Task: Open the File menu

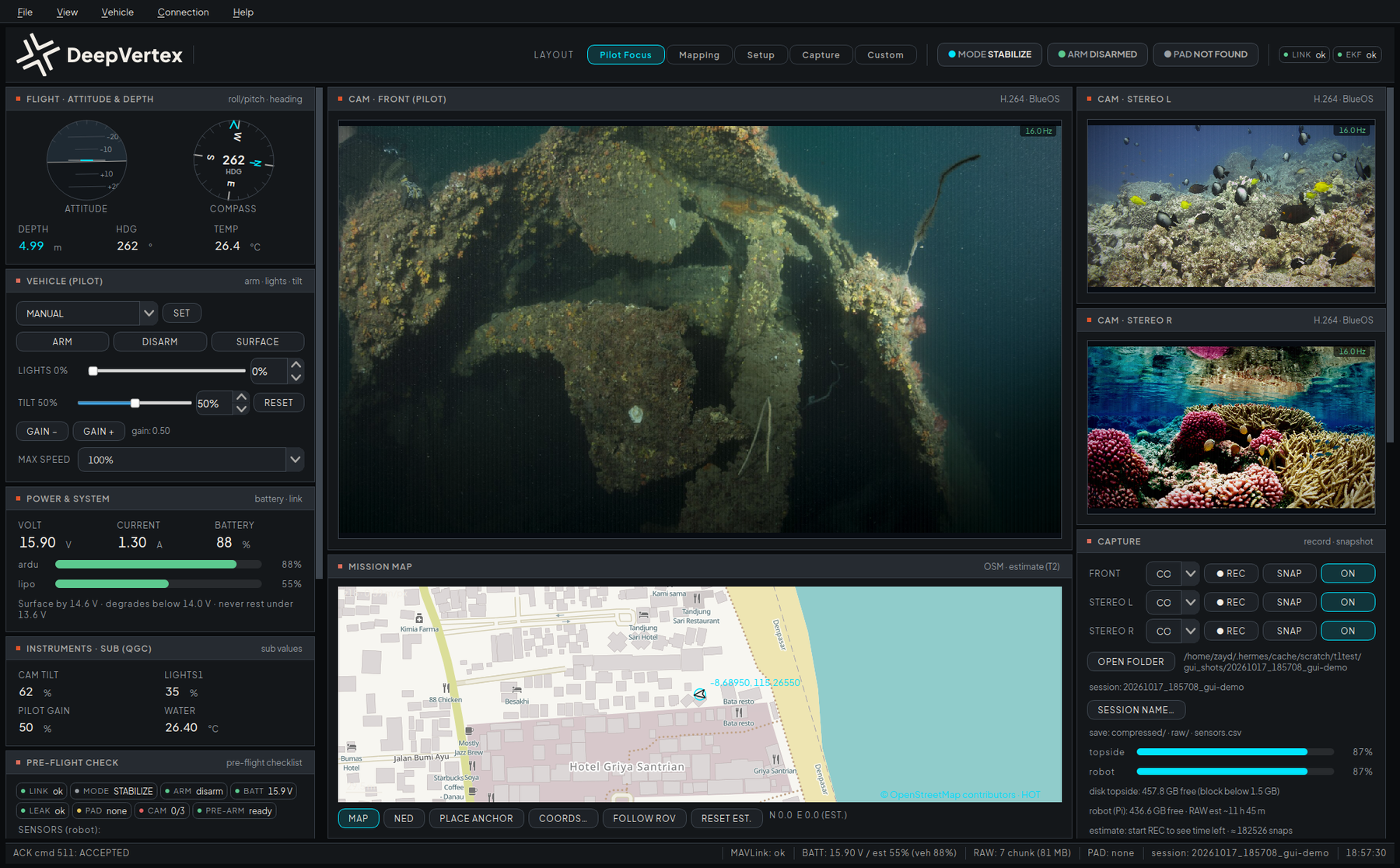Action: [25, 12]
